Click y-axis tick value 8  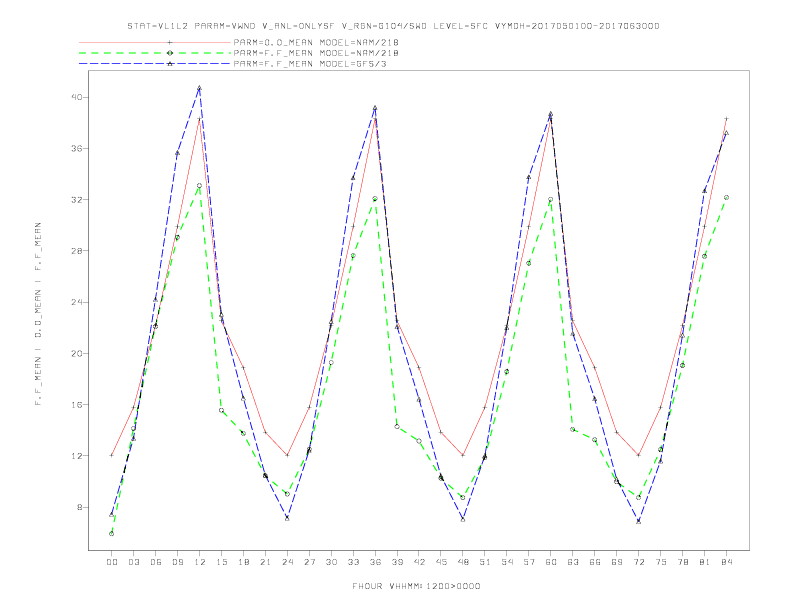[x=80, y=507]
